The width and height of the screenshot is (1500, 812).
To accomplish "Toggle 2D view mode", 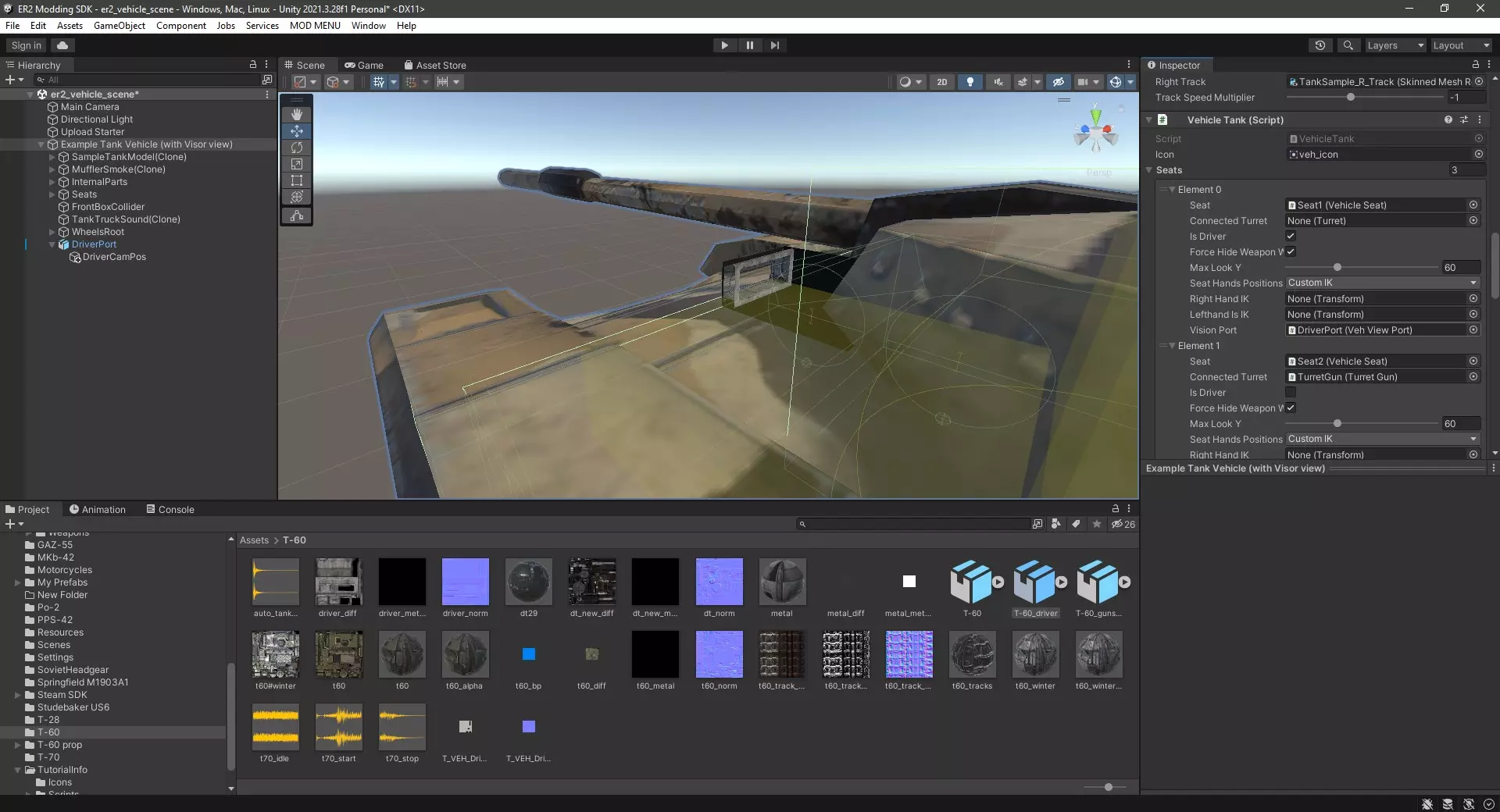I will coord(941,82).
